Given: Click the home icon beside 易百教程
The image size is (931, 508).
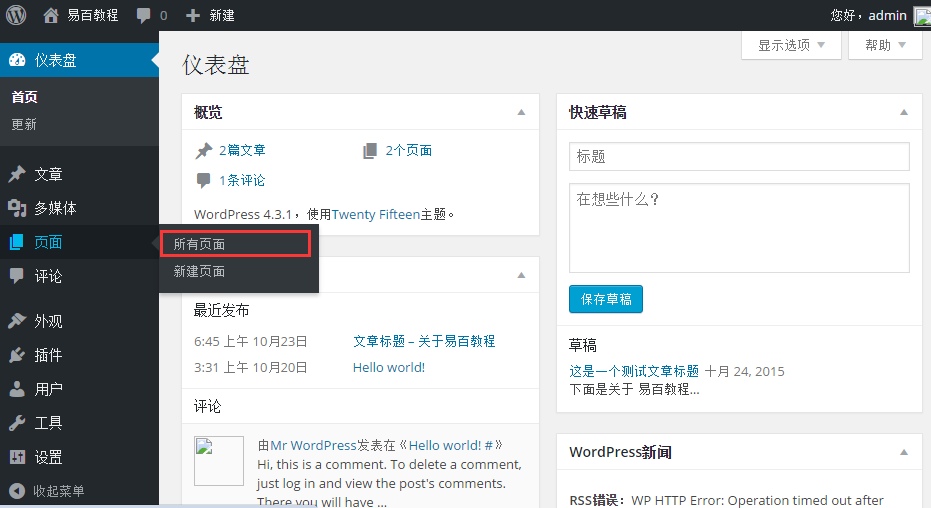Looking at the screenshot, I should (51, 15).
